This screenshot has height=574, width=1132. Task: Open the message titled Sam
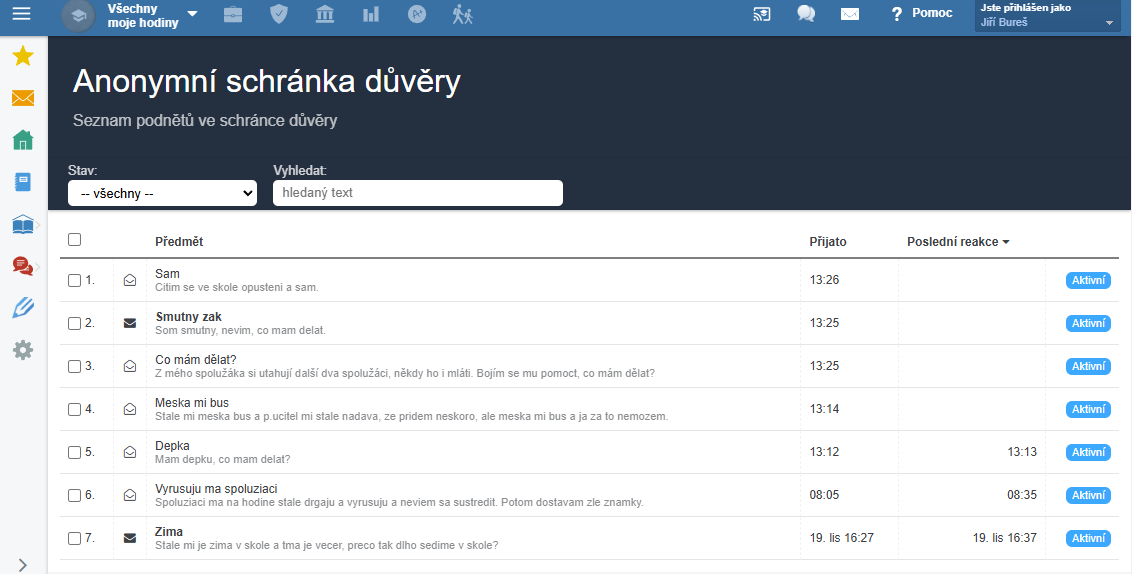coord(167,274)
